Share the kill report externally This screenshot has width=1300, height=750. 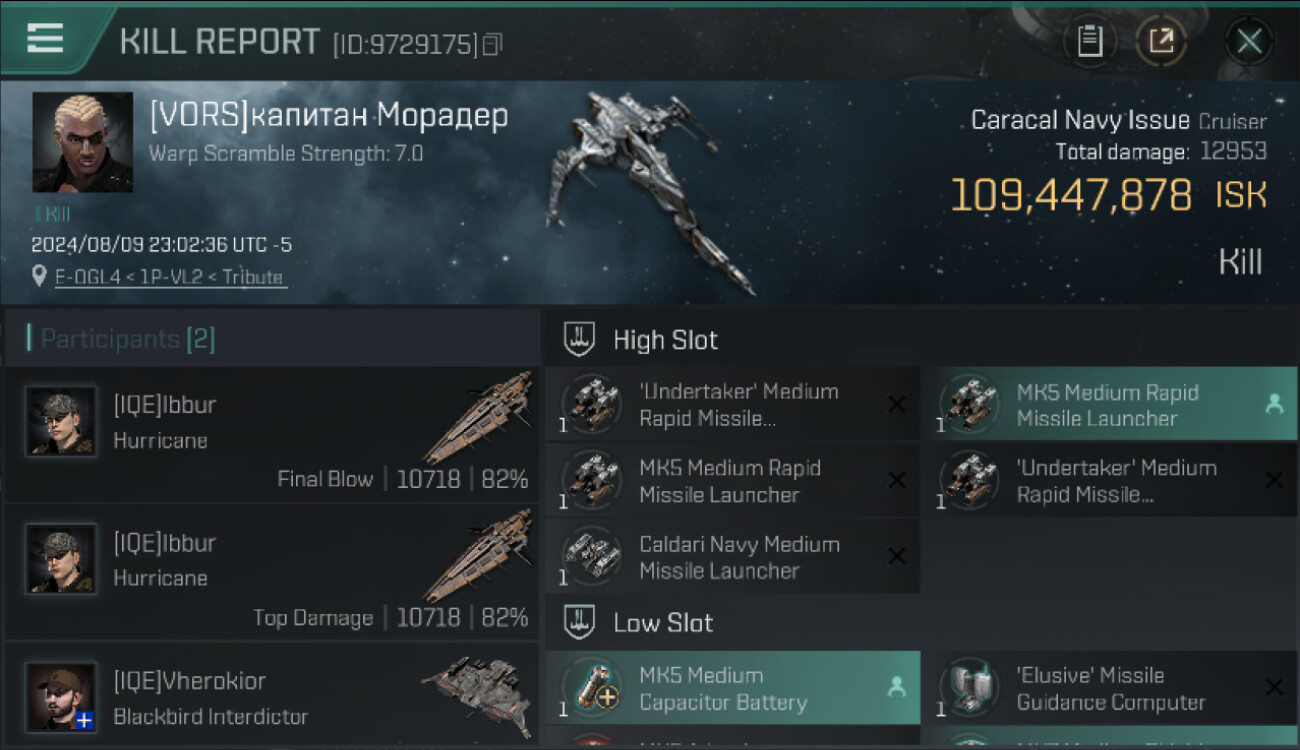[x=1160, y=42]
